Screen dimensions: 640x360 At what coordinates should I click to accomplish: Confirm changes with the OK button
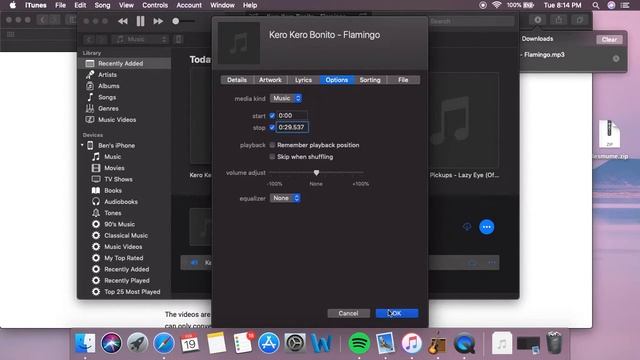coord(397,313)
